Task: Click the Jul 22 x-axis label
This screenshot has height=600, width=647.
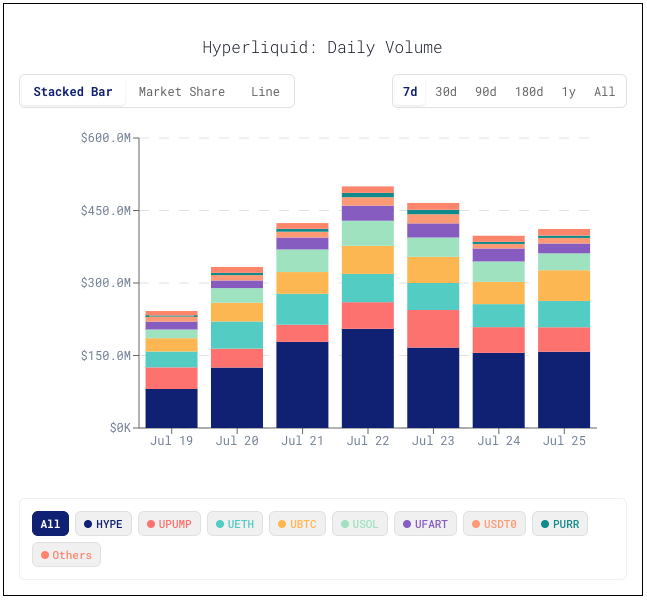Action: click(368, 441)
